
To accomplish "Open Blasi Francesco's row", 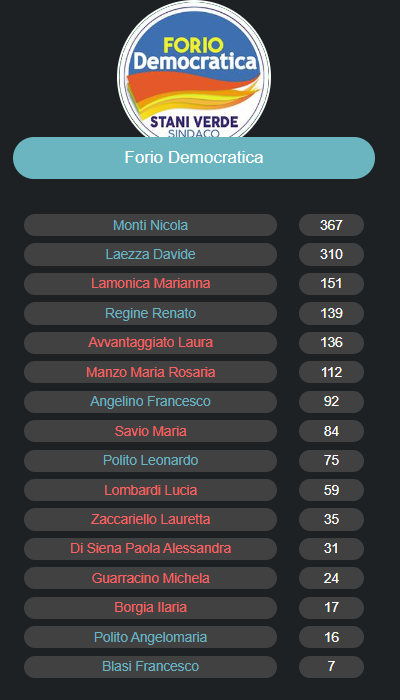I will [x=150, y=667].
